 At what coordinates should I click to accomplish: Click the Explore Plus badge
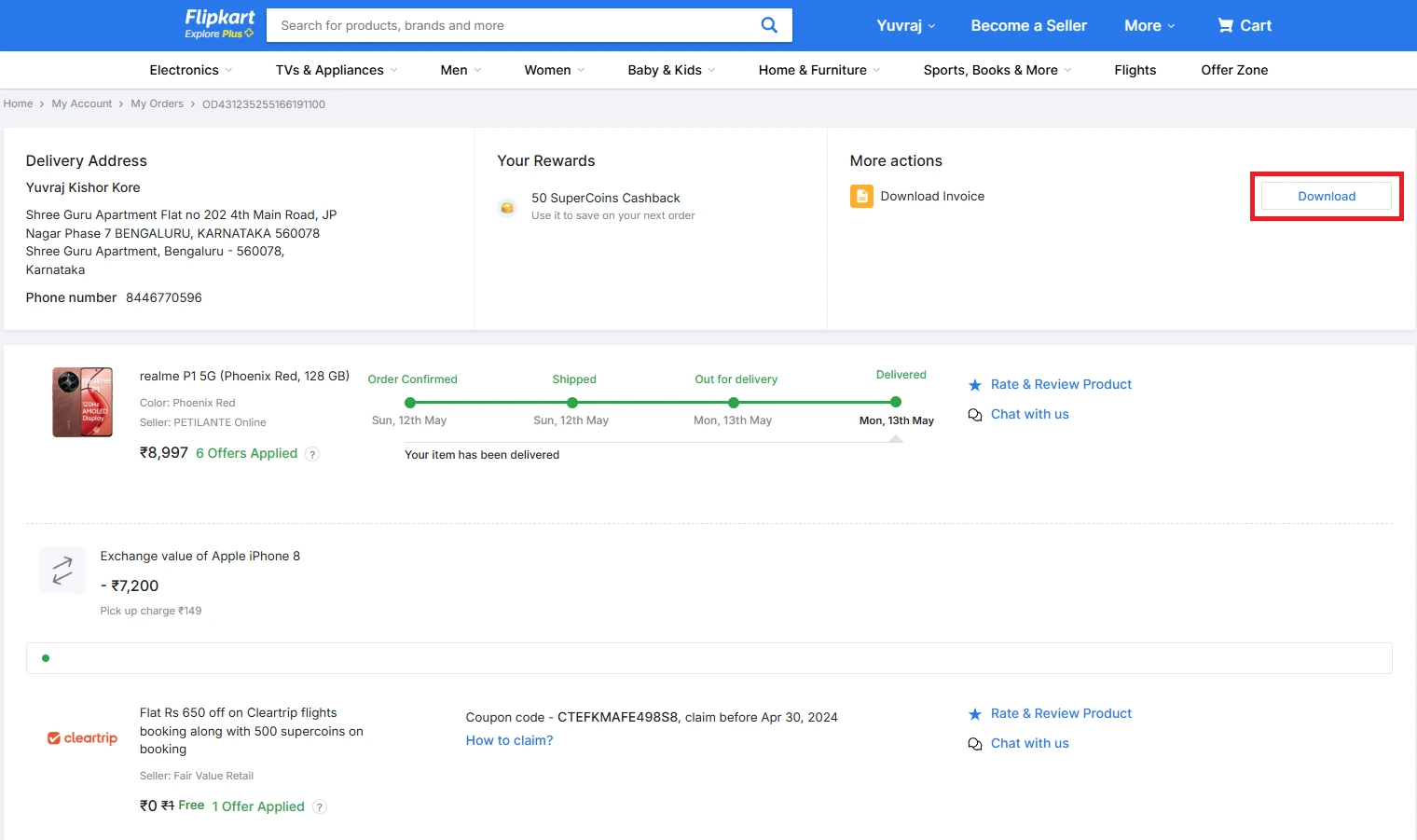coord(219,34)
